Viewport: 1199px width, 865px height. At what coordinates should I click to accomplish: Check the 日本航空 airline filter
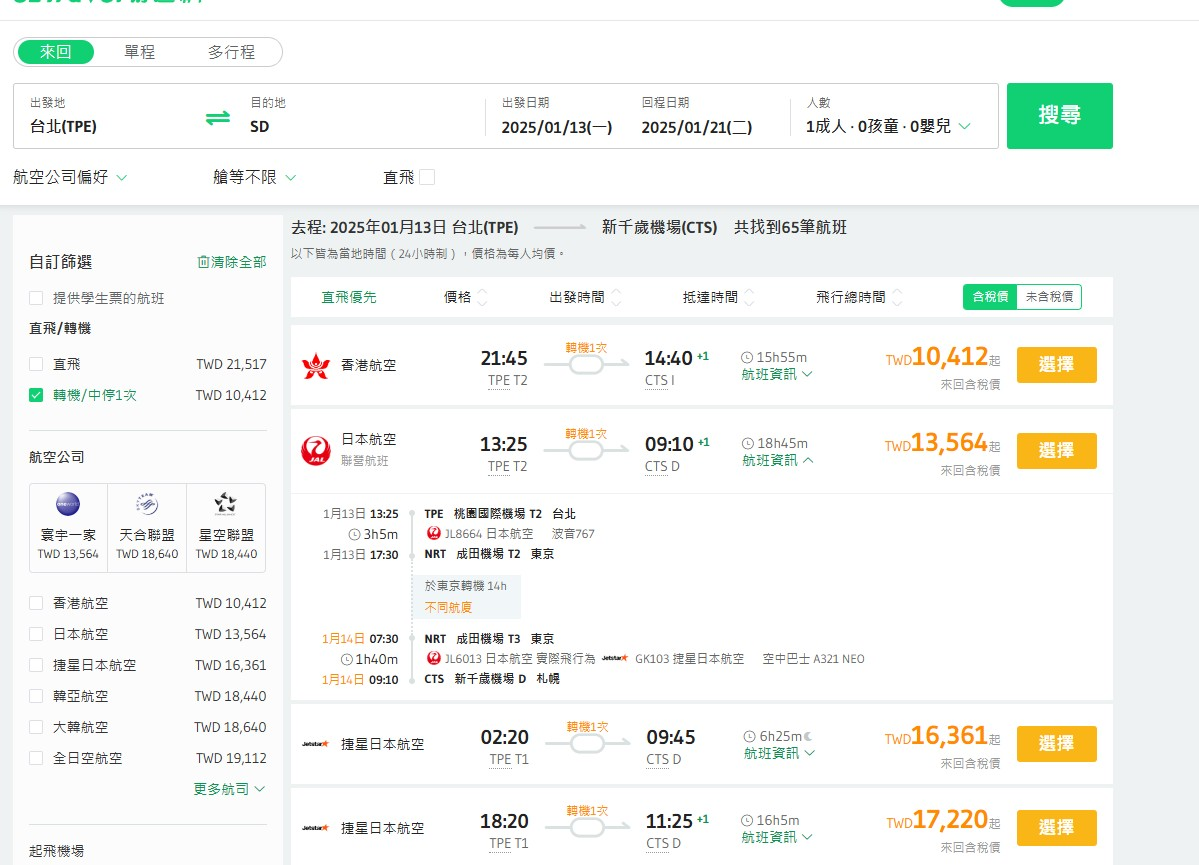coord(36,634)
